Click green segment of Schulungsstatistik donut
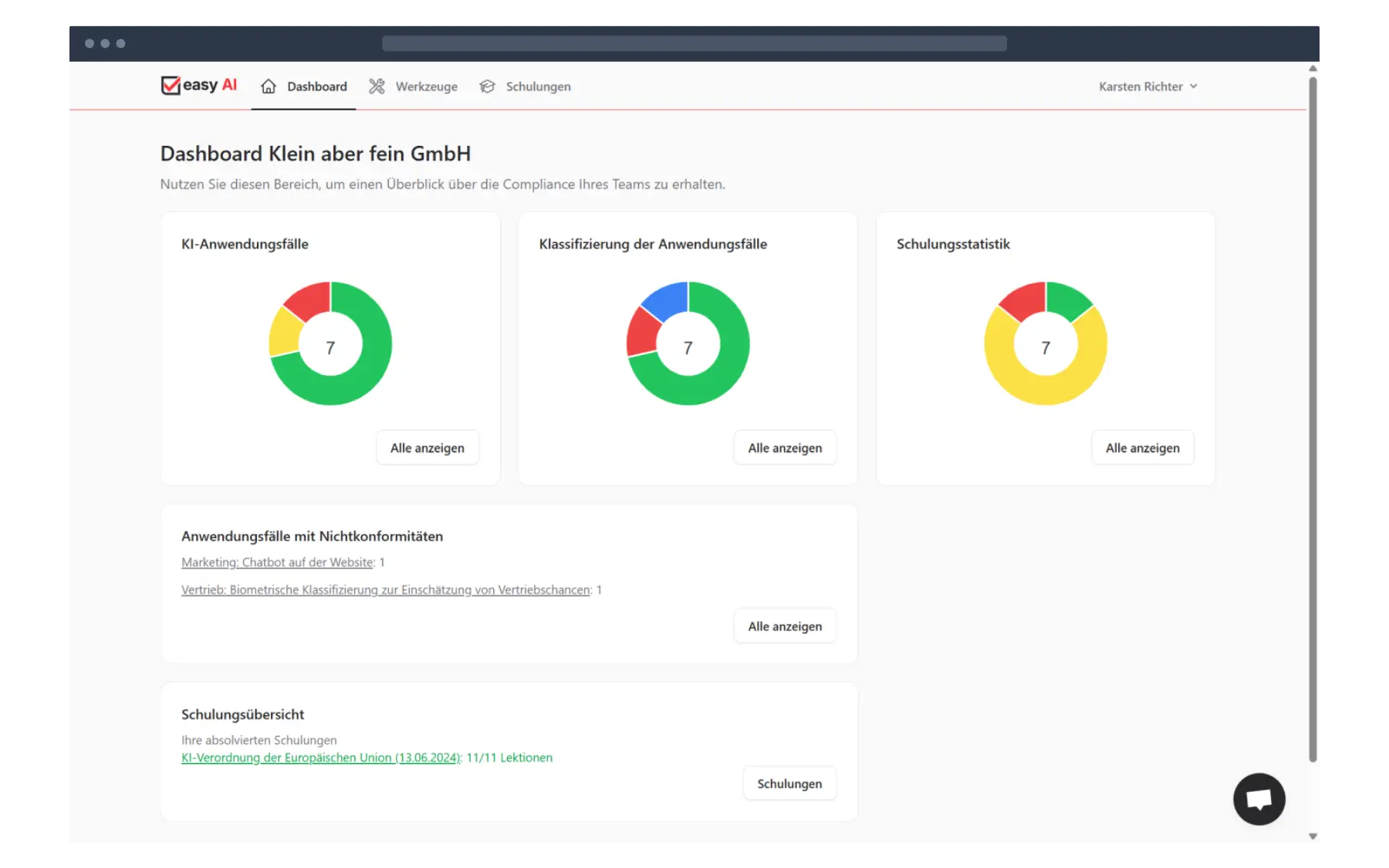Viewport: 1389px width, 868px height. (x=1066, y=299)
